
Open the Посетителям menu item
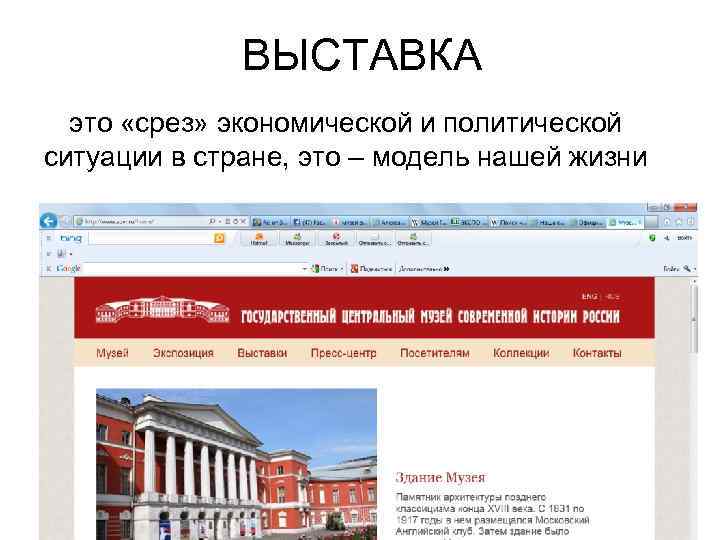tap(434, 353)
